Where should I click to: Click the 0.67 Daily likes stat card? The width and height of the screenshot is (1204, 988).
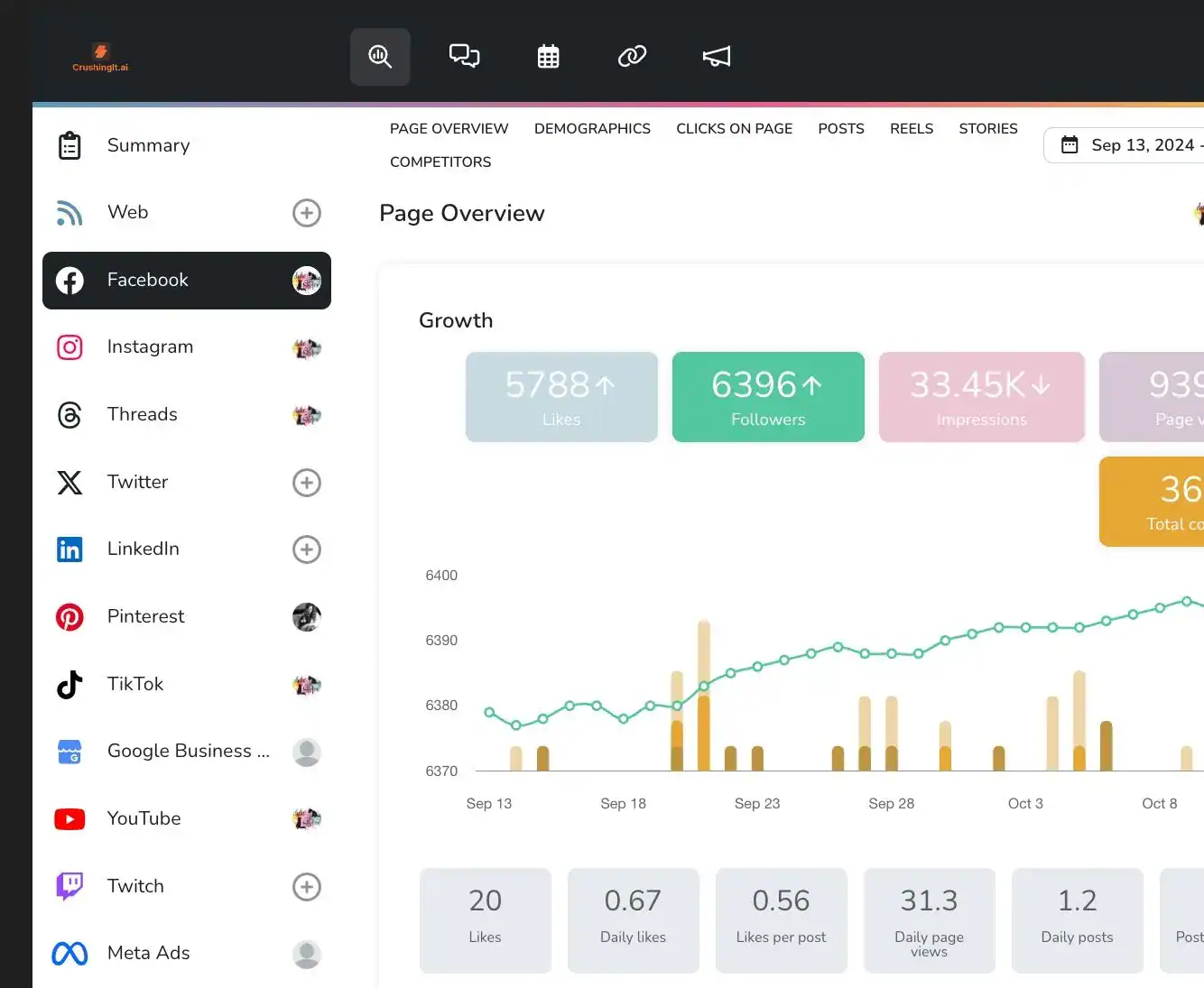(x=634, y=920)
